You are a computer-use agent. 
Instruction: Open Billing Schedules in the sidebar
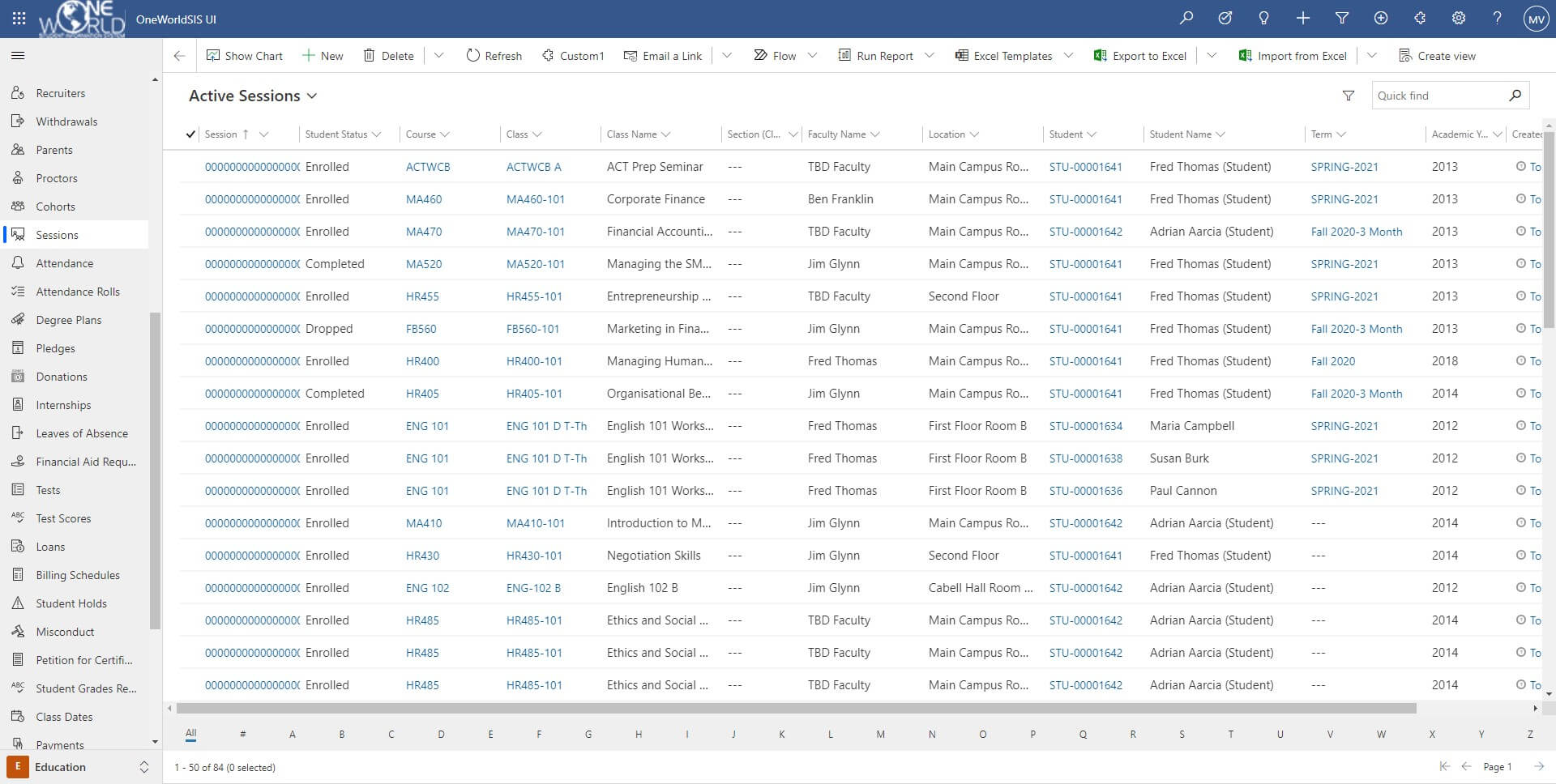click(x=76, y=575)
